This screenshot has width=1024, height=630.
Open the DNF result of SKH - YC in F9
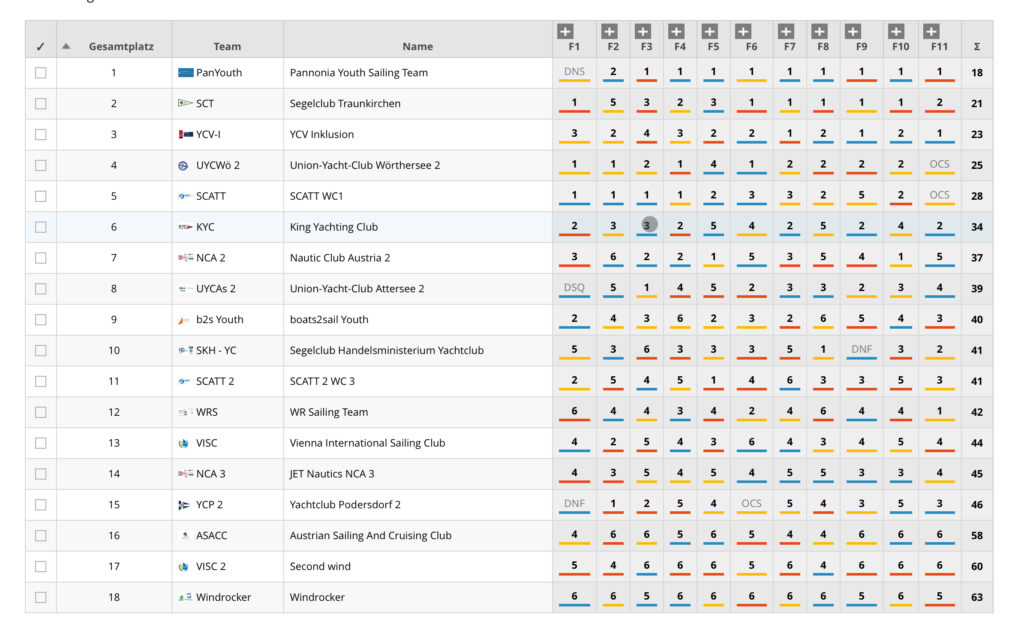point(861,349)
